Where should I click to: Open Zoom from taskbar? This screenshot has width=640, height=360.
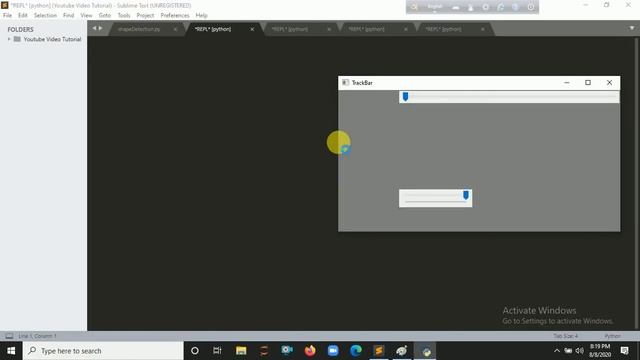[333, 351]
